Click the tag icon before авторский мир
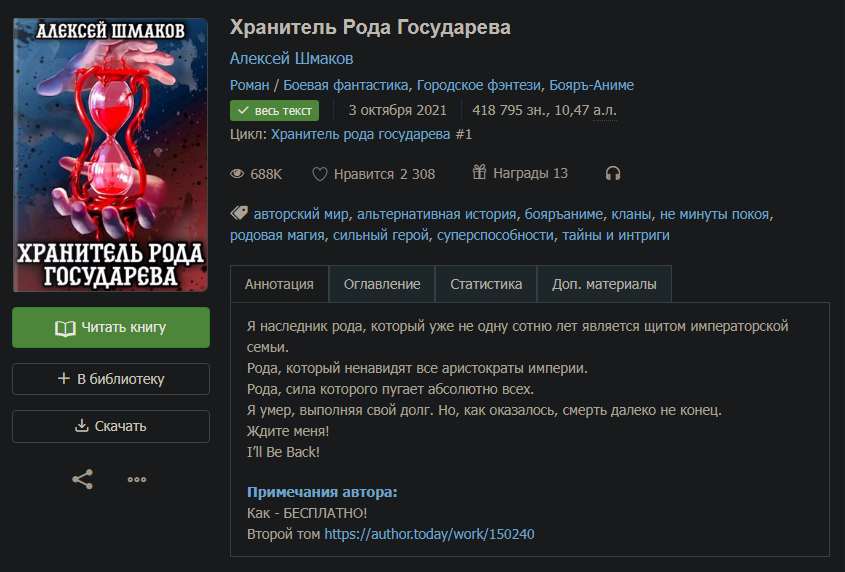The image size is (845, 572). [x=239, y=213]
